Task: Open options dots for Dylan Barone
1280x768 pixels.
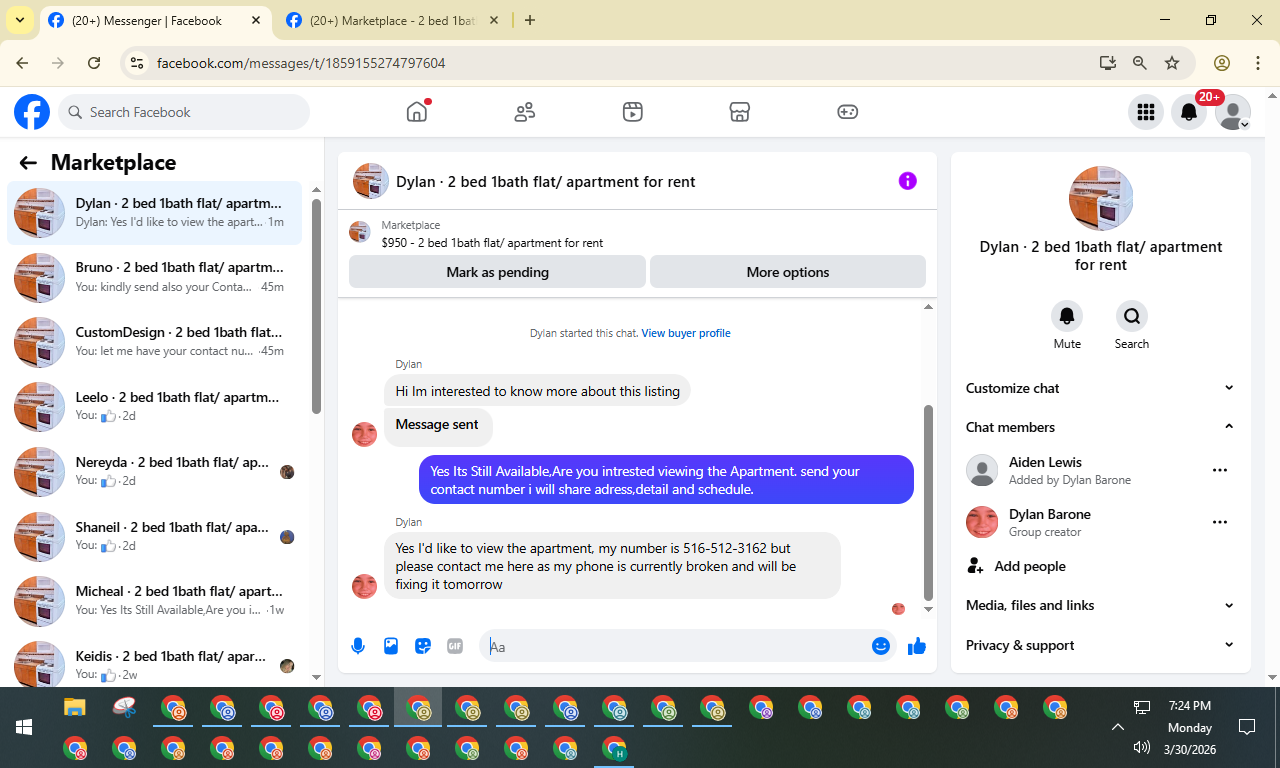Action: (x=1220, y=522)
